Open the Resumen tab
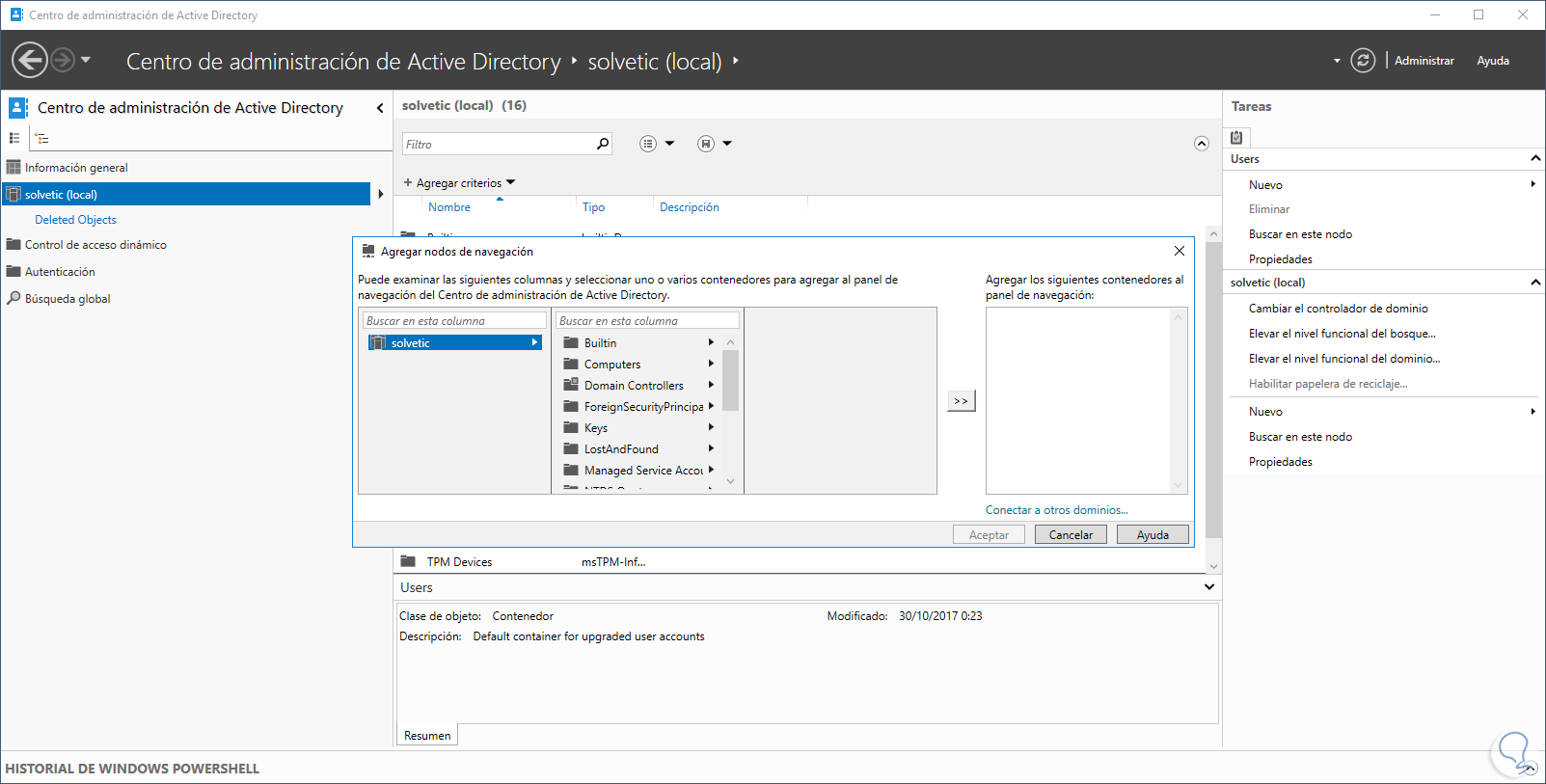 [427, 736]
